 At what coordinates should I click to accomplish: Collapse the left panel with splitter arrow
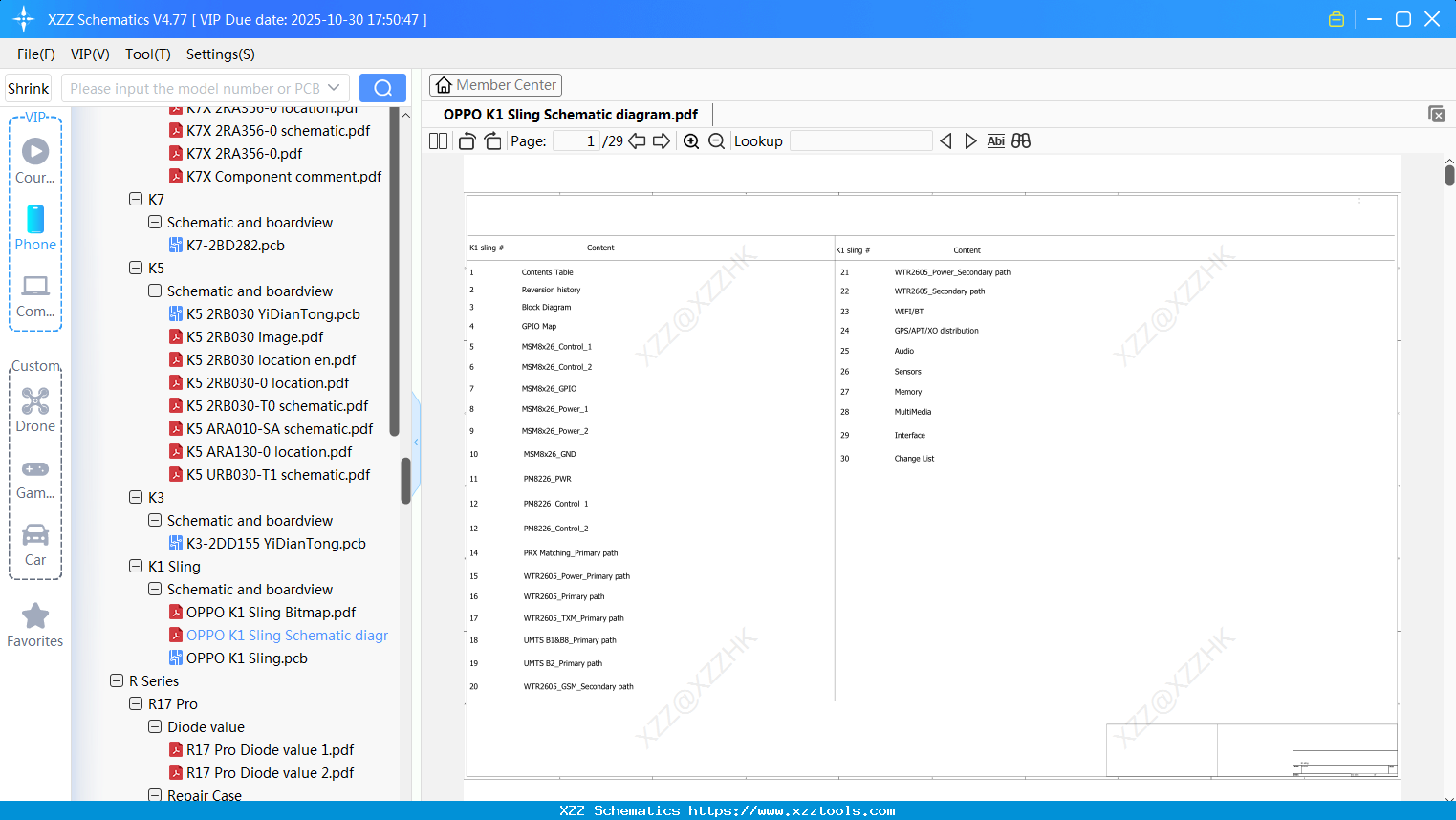(416, 442)
